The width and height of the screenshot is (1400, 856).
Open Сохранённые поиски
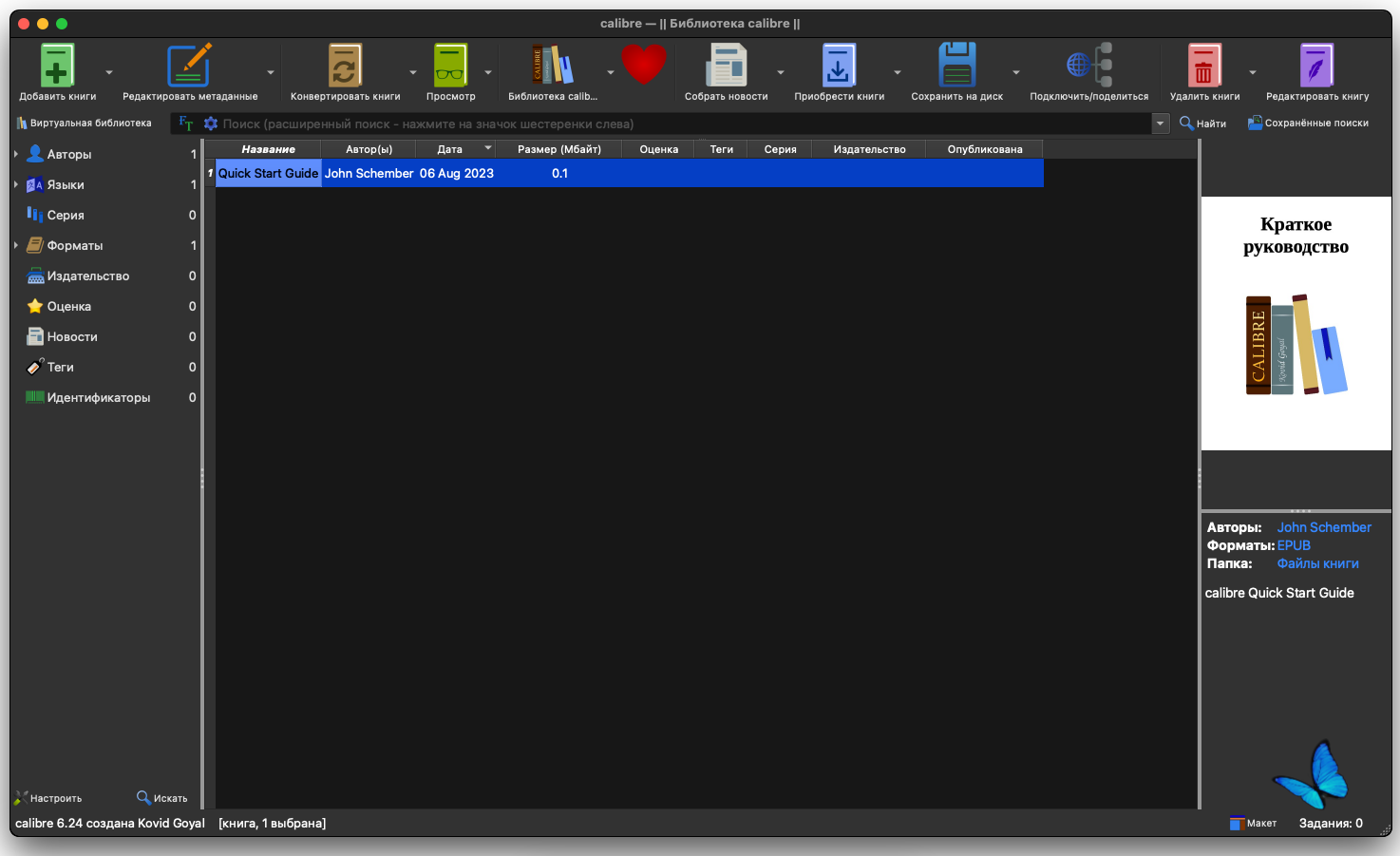(x=1308, y=124)
